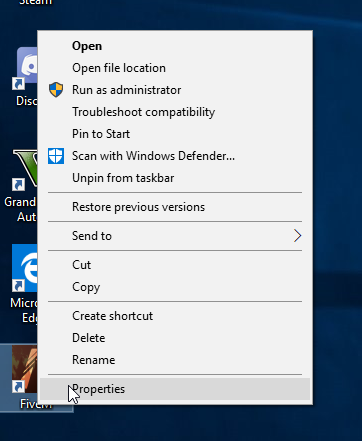Image resolution: width=362 pixels, height=441 pixels.
Task: Select Run as administrator
Action: point(175,90)
